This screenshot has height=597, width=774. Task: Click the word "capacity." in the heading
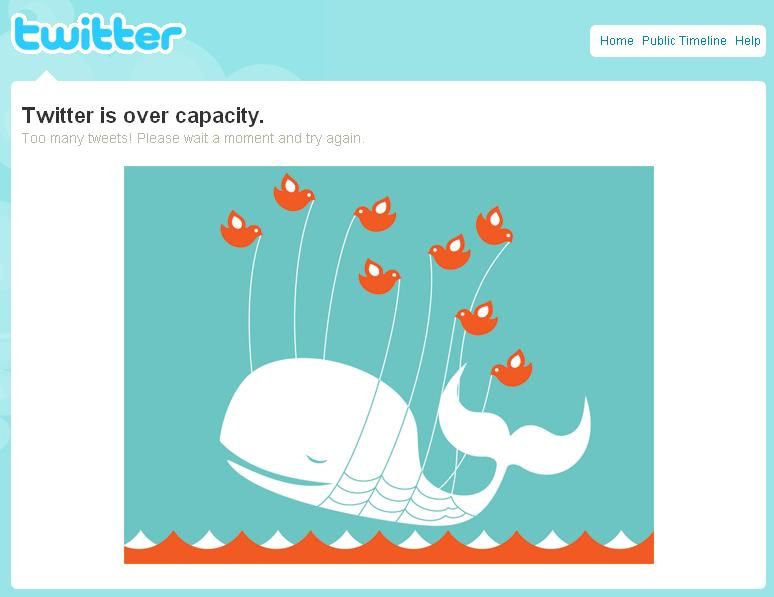[x=220, y=117]
